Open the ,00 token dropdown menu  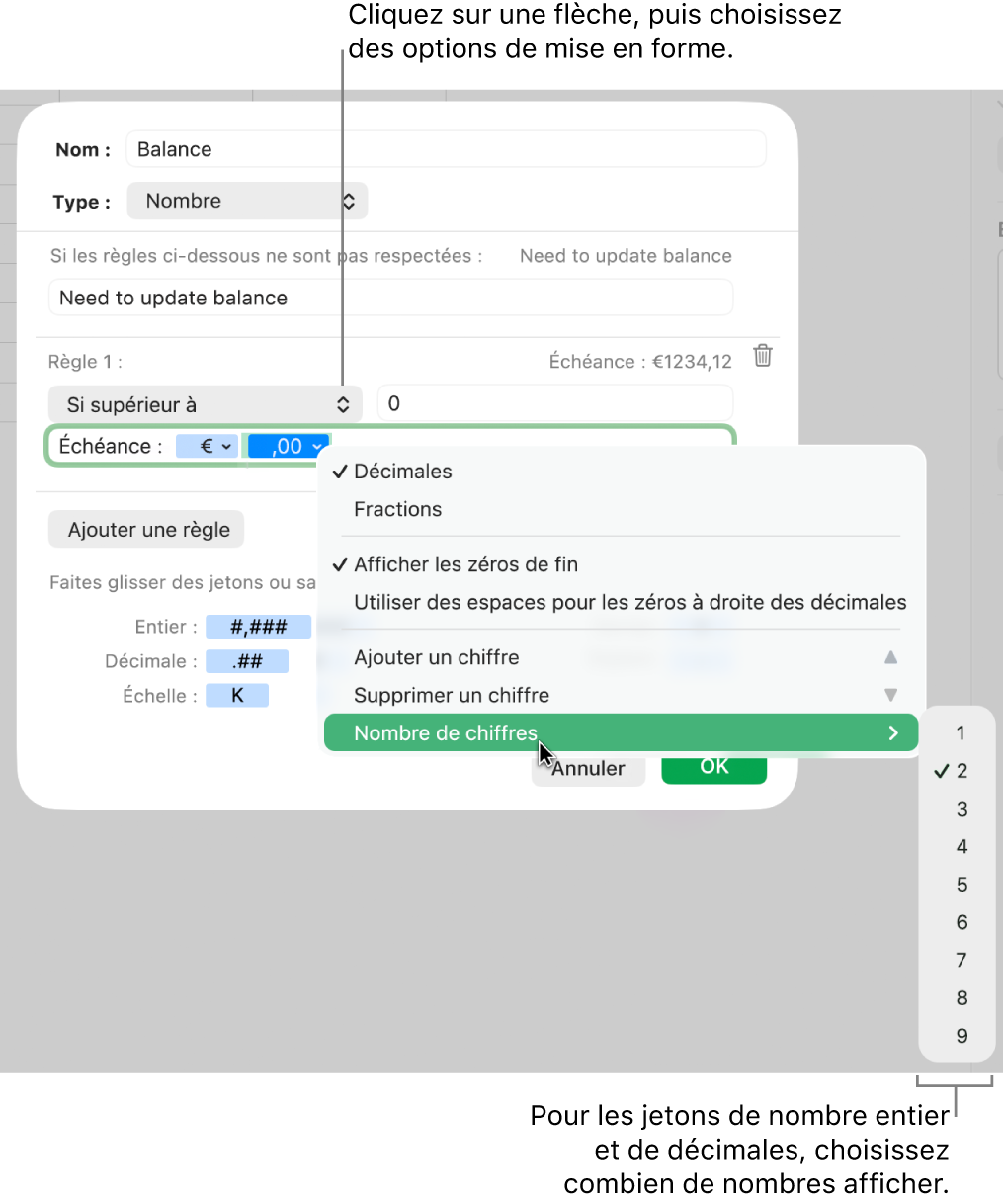click(288, 445)
